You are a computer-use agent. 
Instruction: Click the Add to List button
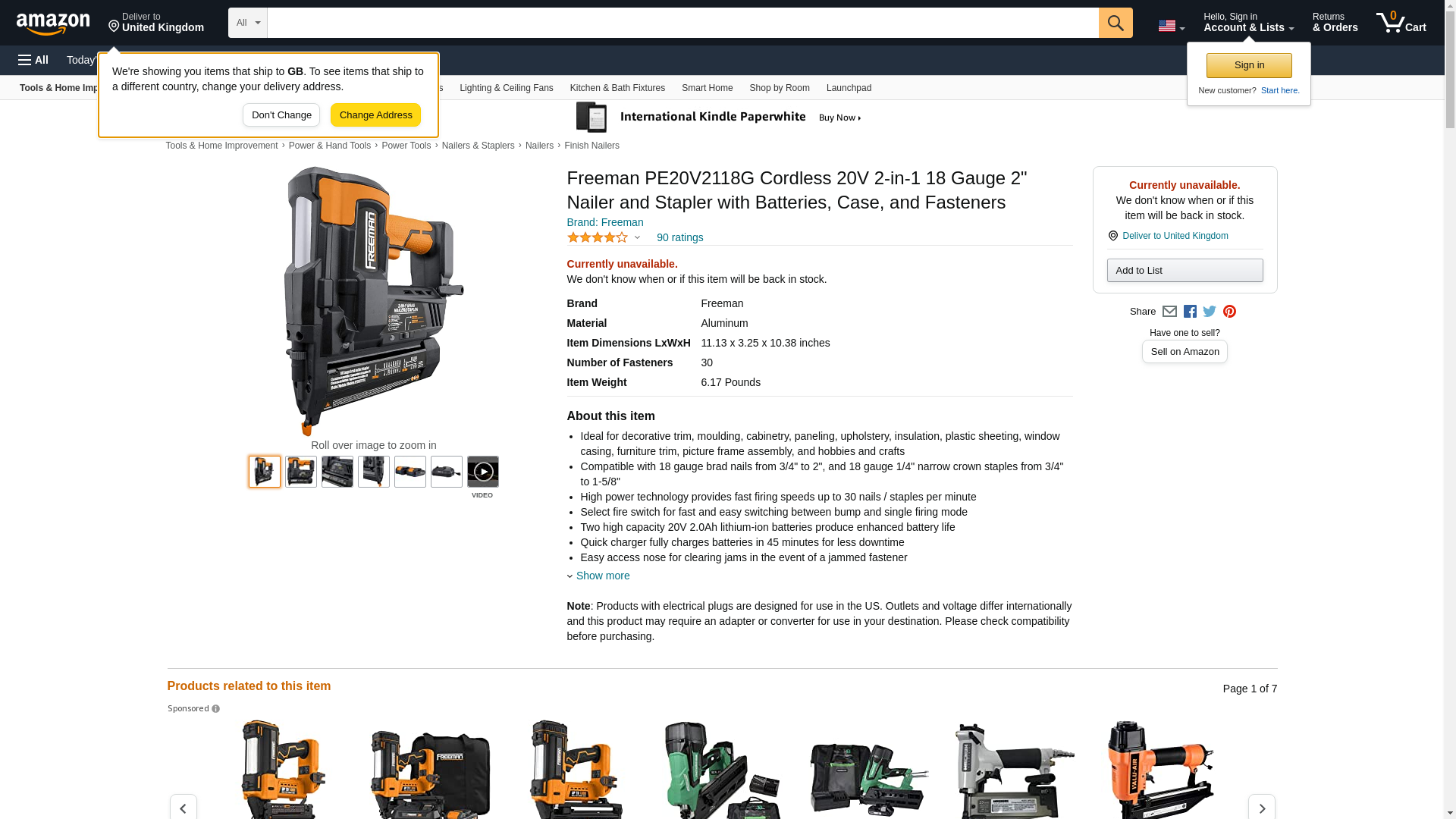point(1185,271)
